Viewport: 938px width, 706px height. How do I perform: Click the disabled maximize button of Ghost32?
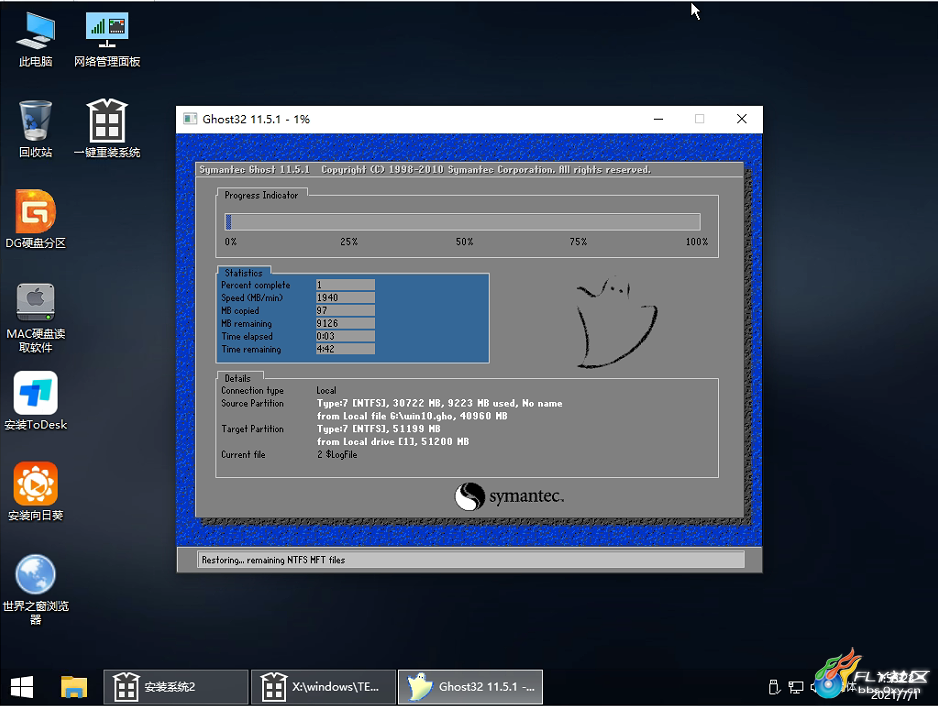pyautogui.click(x=699, y=119)
